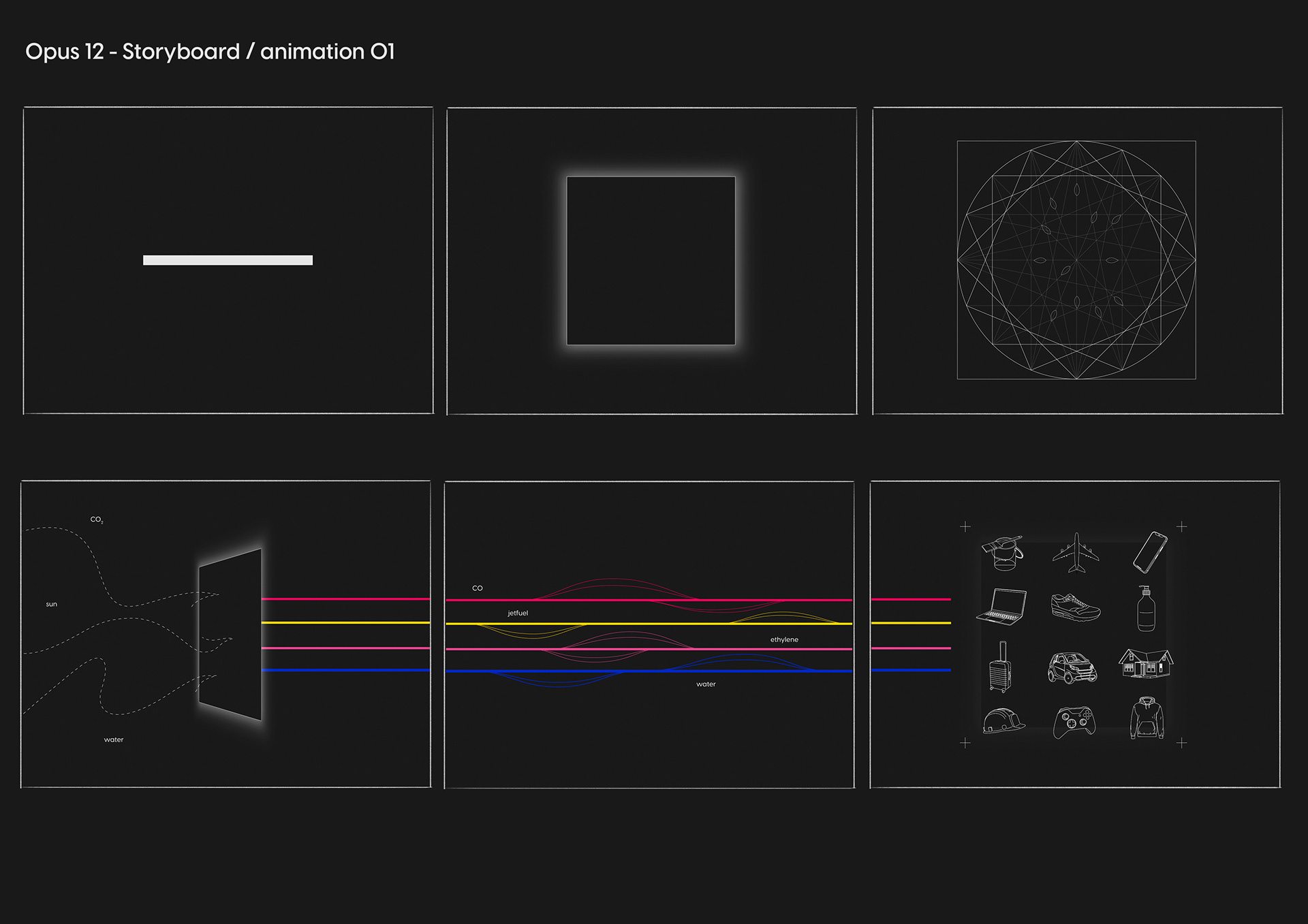
Task: Click the 'CO' label above the red line
Action: pyautogui.click(x=478, y=588)
